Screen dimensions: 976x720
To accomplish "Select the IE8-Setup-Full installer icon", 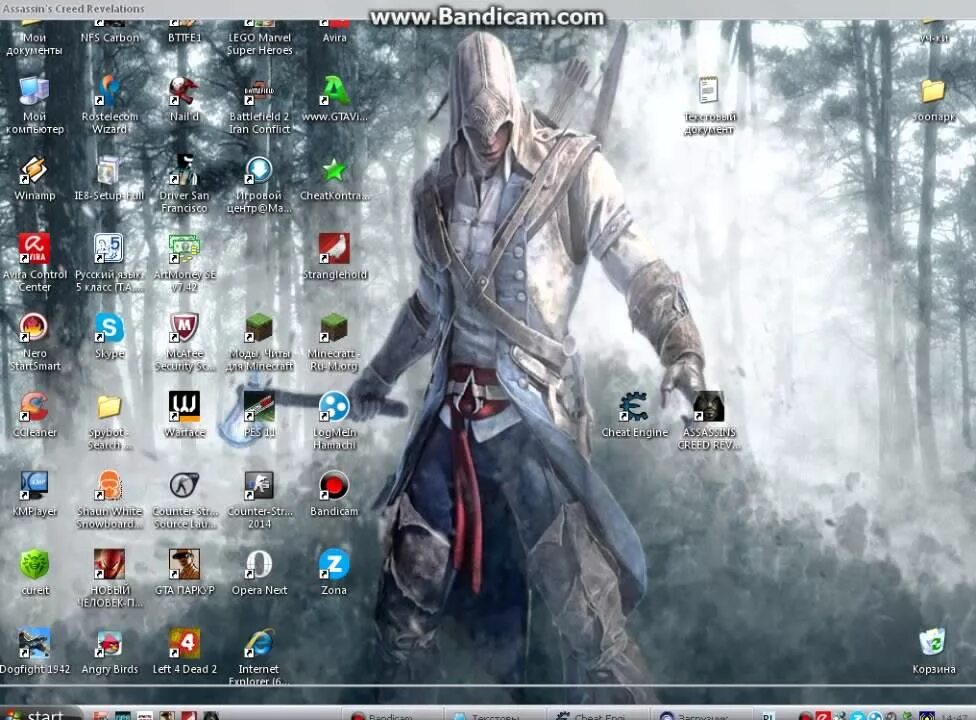I will (110, 171).
